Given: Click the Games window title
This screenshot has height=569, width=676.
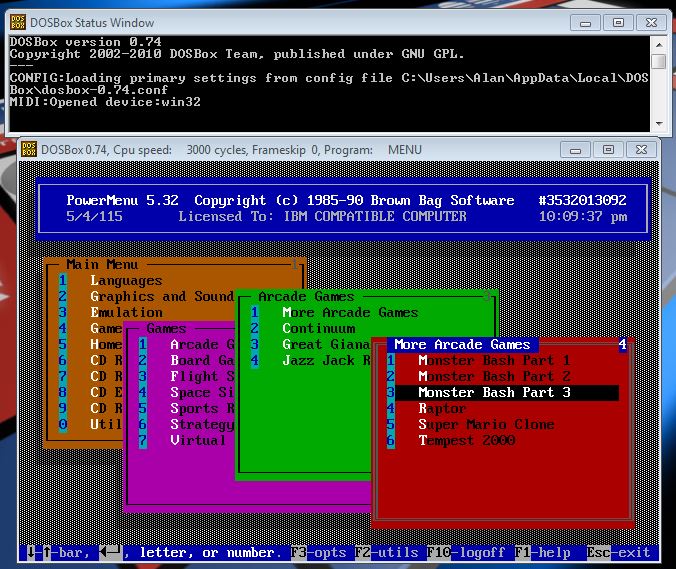Looking at the screenshot, I should click(166, 328).
